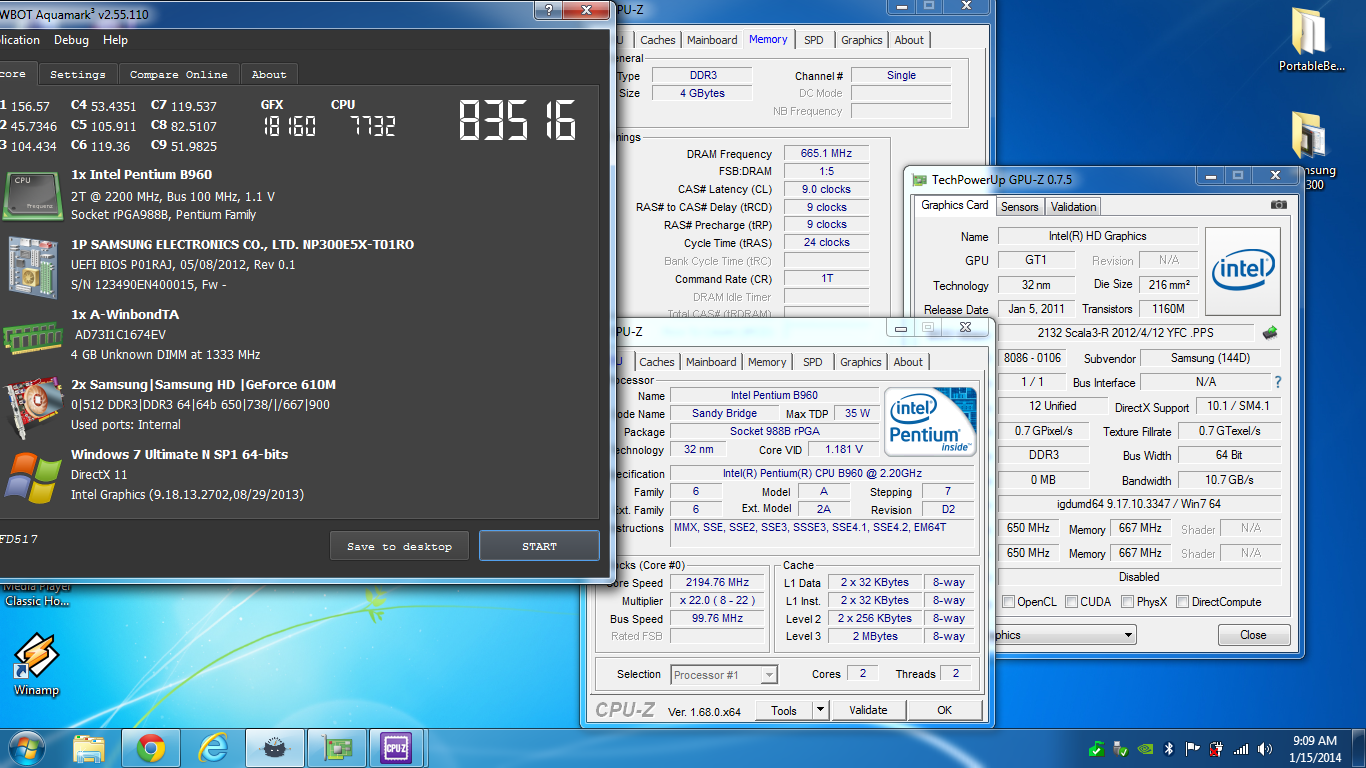Open the Tools dropdown arrow in CPU-Z

(x=820, y=710)
